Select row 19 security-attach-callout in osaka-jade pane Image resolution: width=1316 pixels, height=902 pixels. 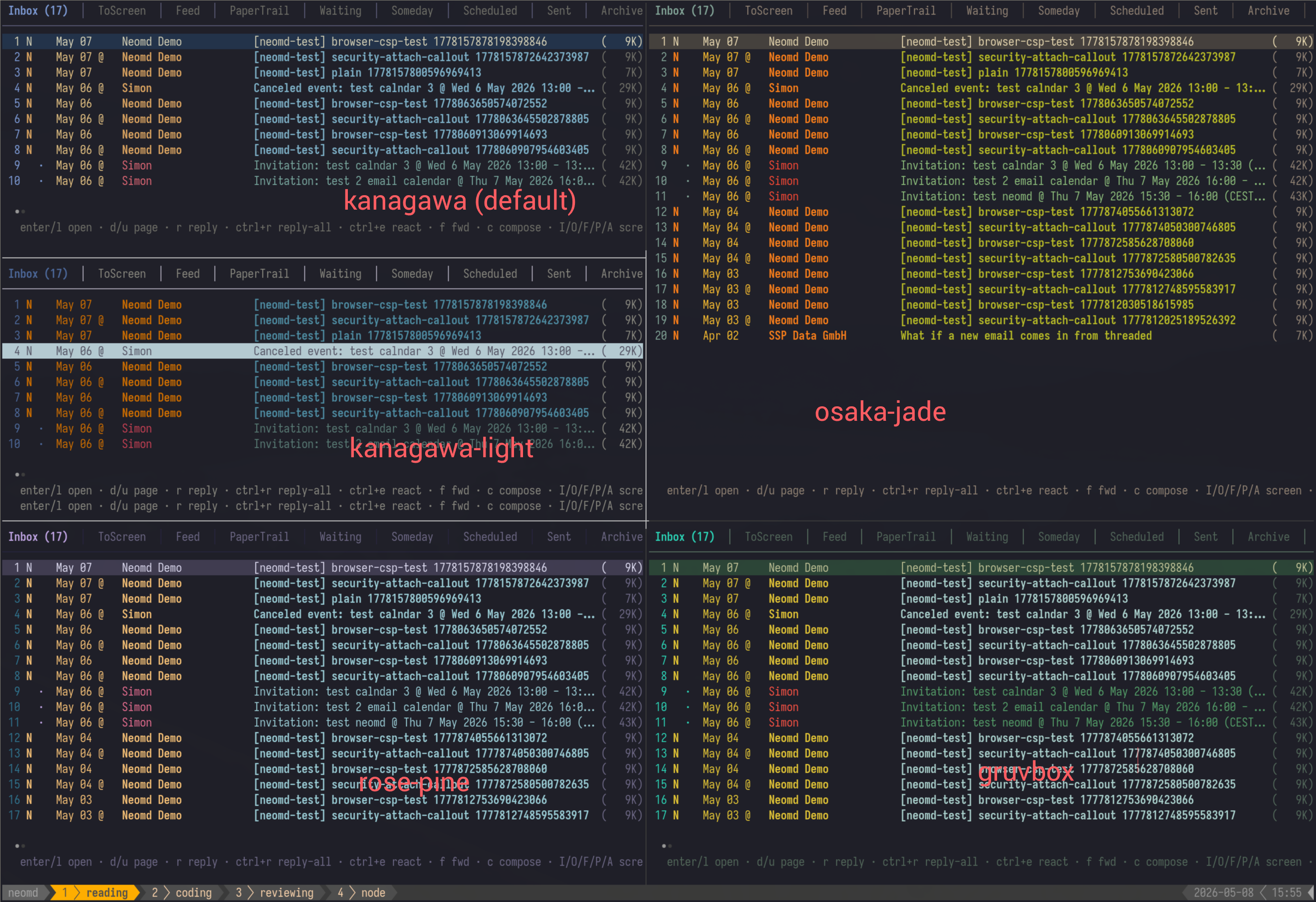click(981, 320)
